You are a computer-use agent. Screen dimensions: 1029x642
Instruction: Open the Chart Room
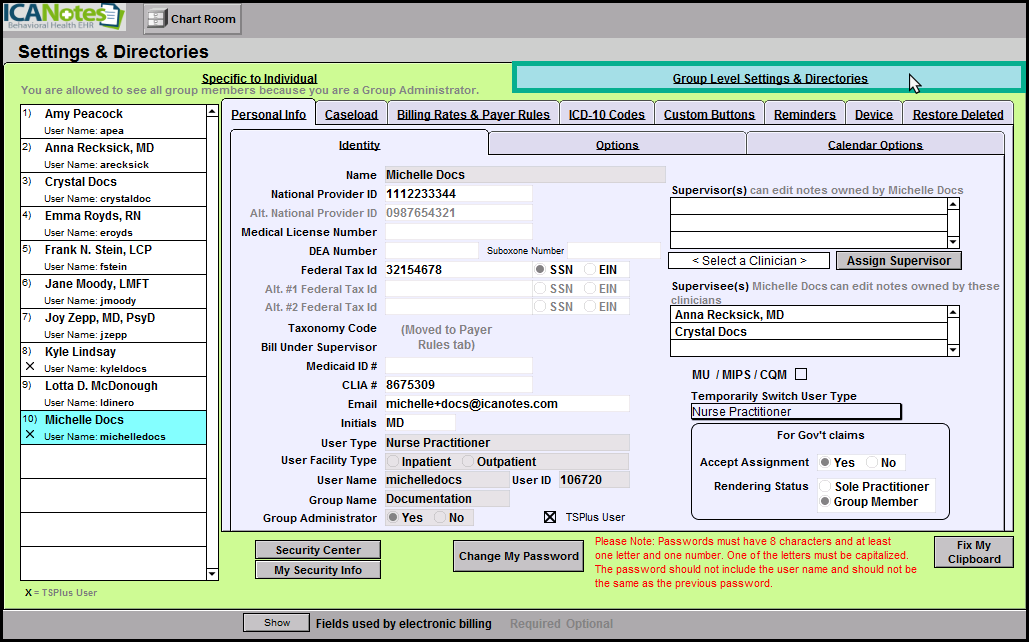pos(193,19)
